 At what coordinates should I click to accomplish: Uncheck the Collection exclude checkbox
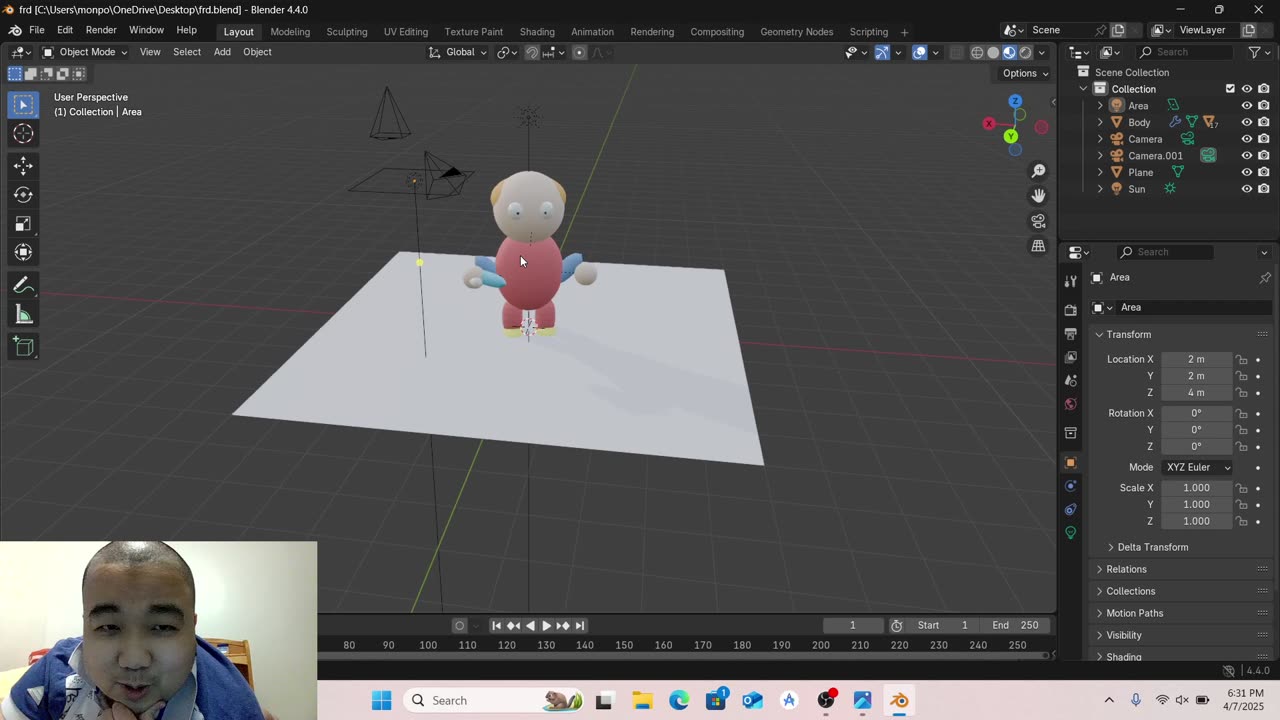[x=1230, y=89]
